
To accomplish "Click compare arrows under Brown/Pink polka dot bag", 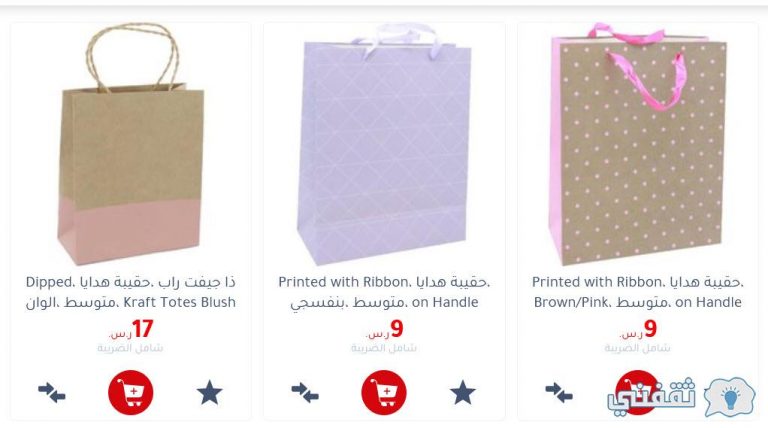I will point(559,393).
